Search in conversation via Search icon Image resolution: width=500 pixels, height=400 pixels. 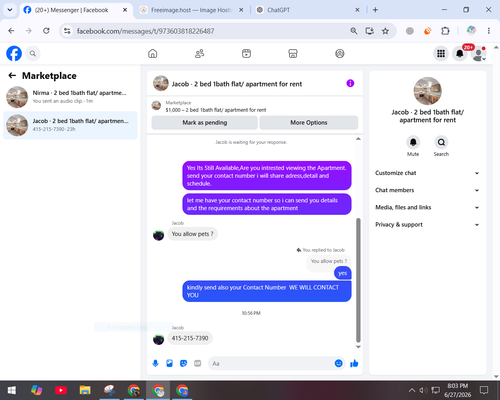441,142
